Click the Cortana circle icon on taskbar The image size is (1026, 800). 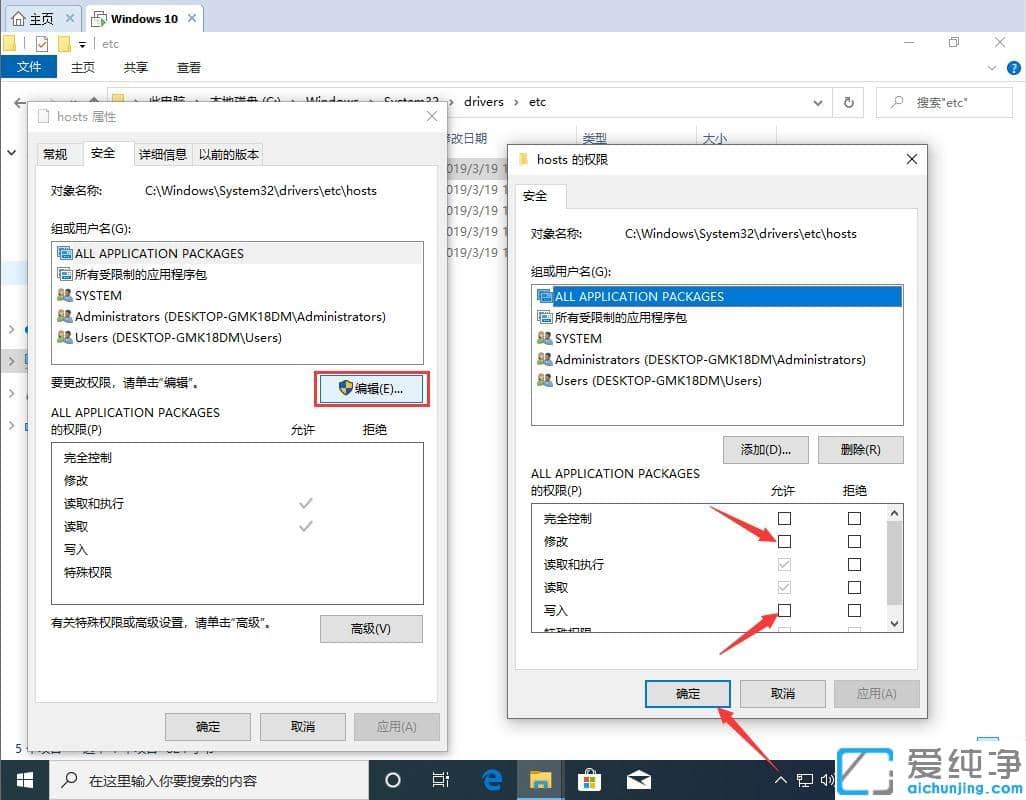[x=392, y=779]
